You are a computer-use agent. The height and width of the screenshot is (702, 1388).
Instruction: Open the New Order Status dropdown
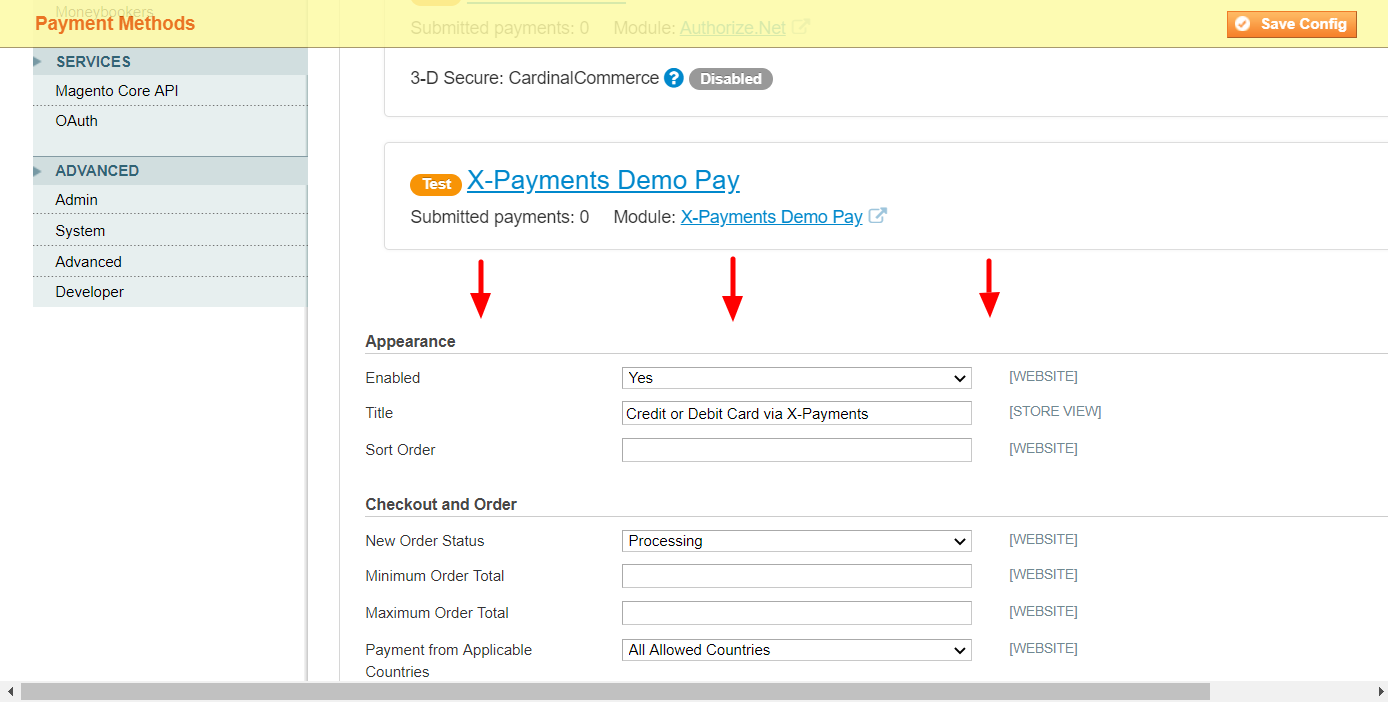(797, 541)
